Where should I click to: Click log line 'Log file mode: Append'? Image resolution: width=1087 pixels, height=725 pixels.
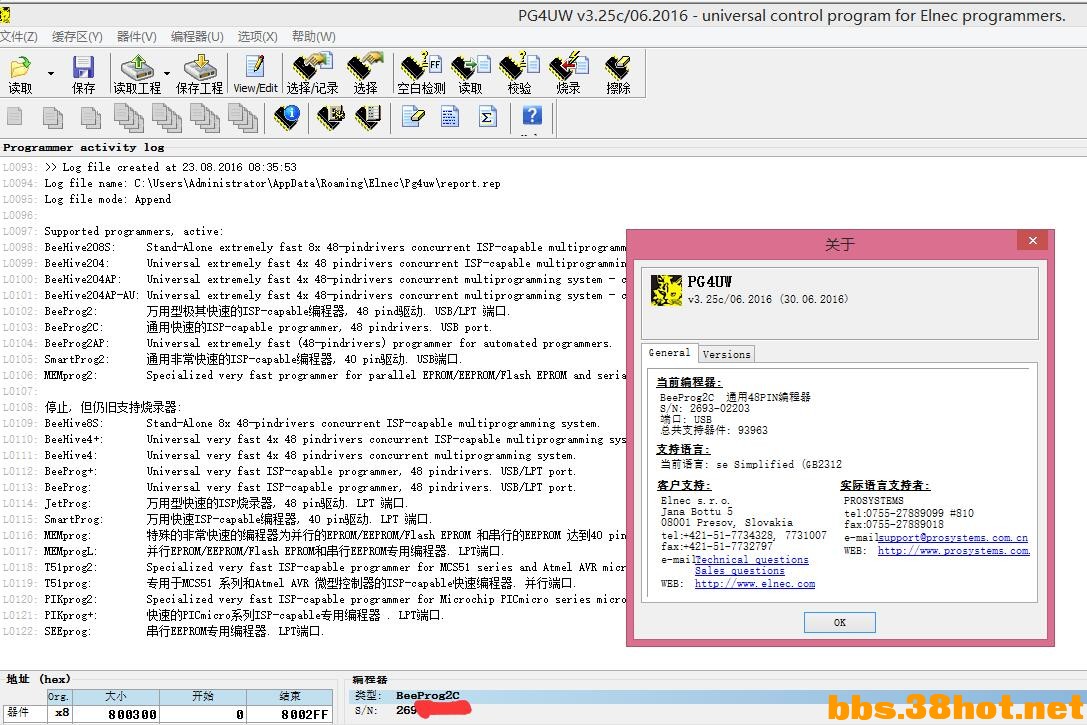click(x=107, y=200)
